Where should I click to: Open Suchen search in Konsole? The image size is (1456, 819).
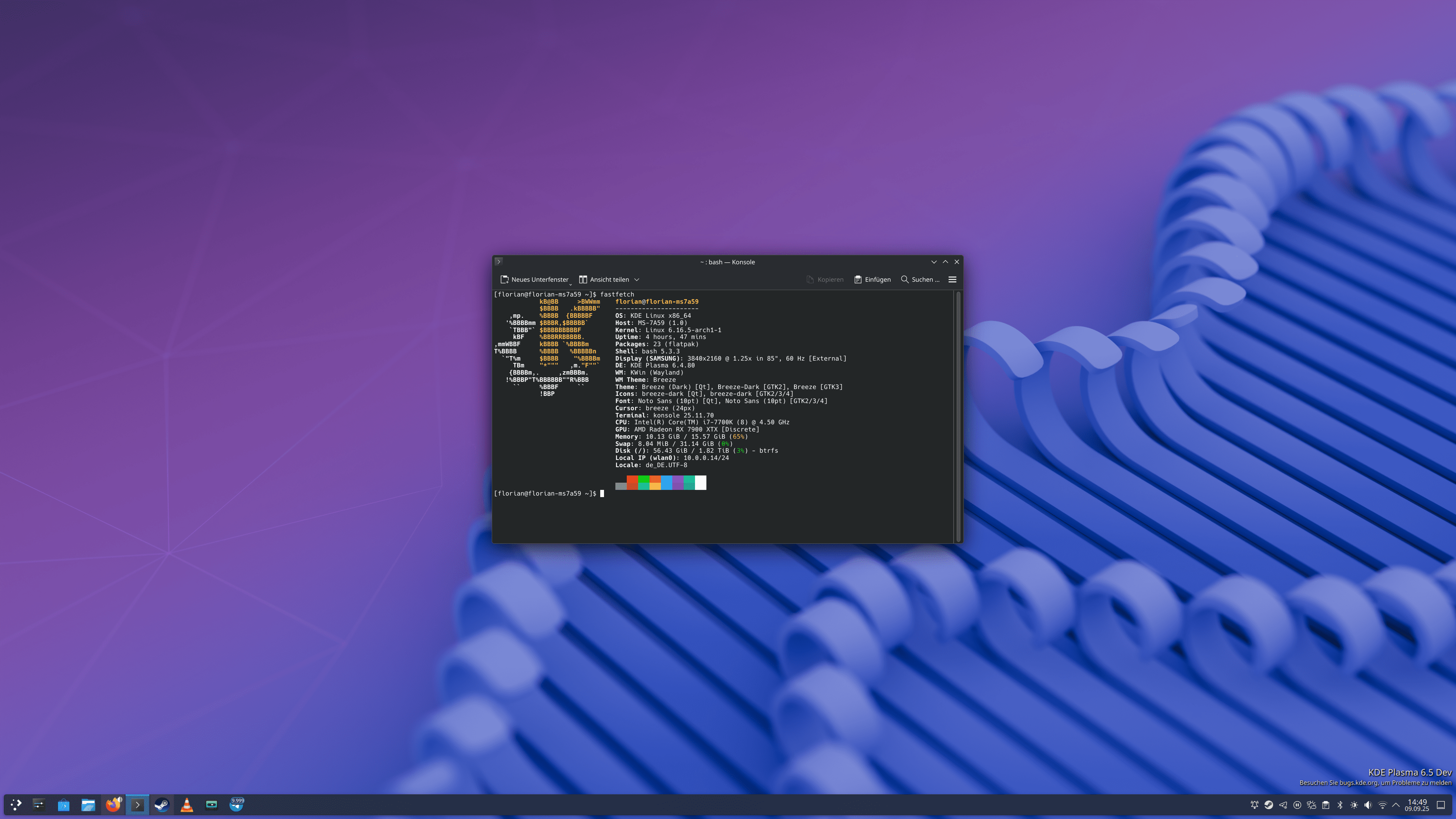coord(919,279)
